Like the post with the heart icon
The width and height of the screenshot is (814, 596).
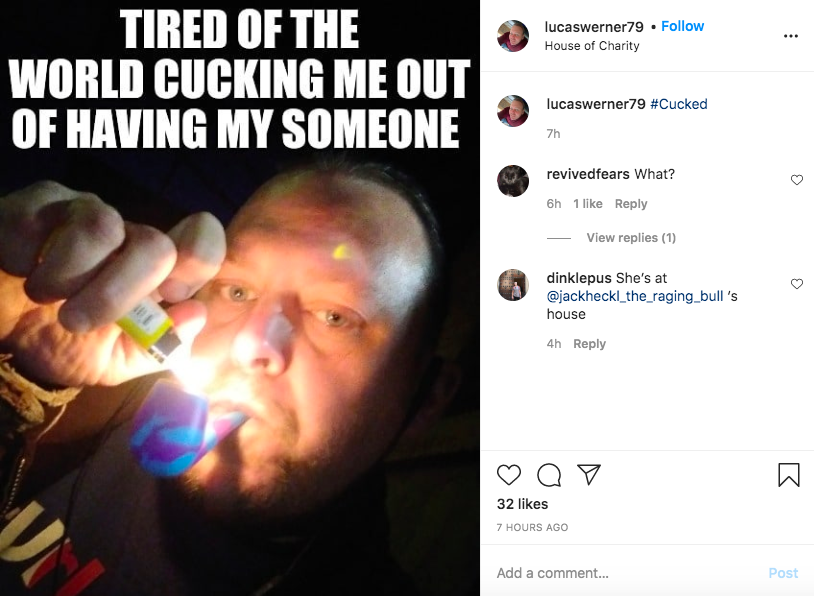(509, 475)
